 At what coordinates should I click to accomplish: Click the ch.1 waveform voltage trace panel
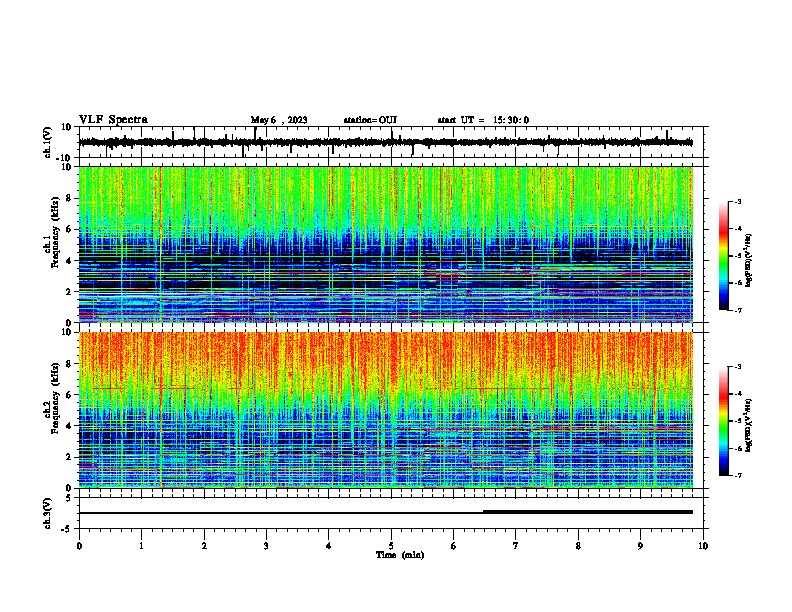click(393, 142)
